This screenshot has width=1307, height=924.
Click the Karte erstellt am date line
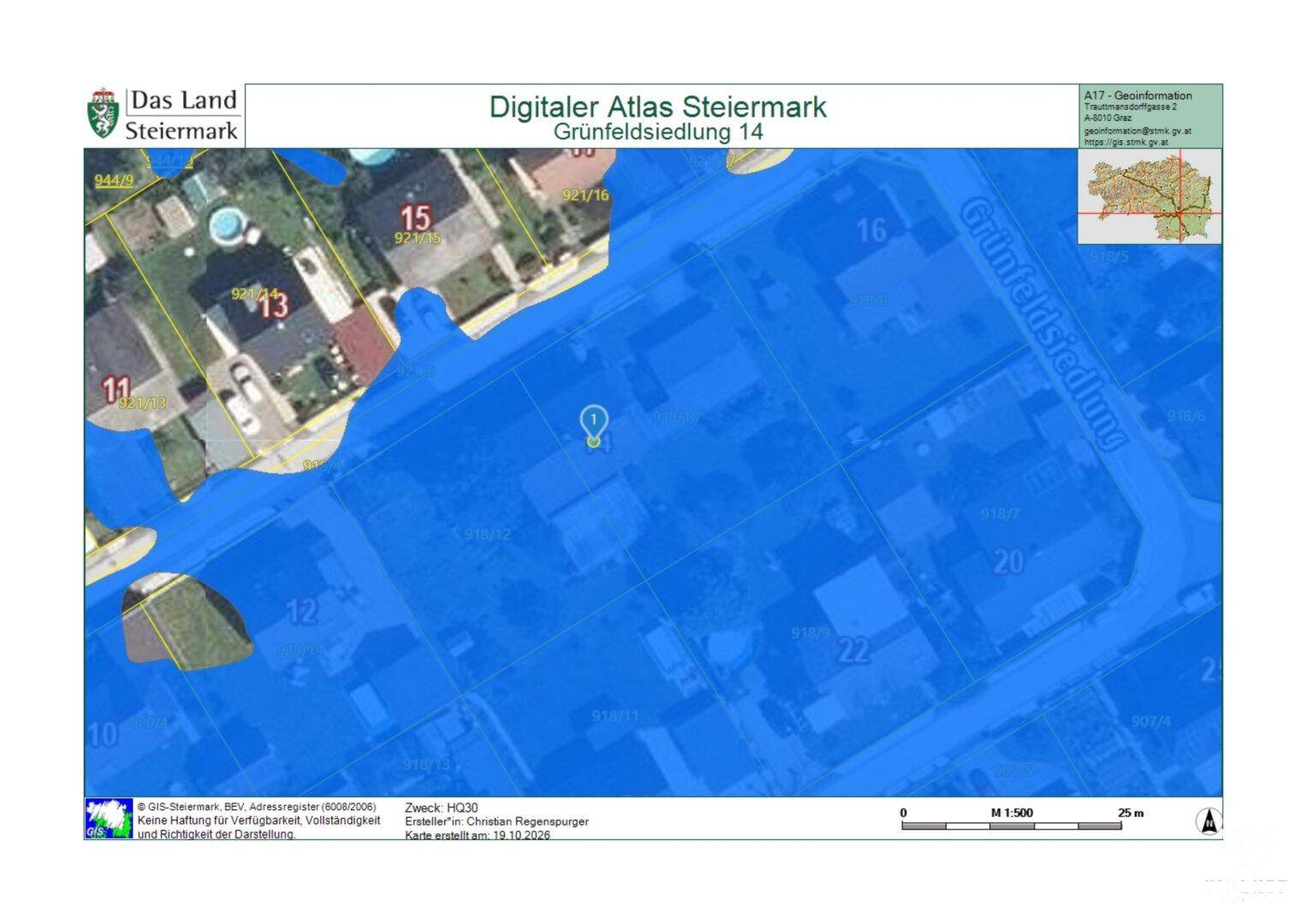tap(478, 835)
